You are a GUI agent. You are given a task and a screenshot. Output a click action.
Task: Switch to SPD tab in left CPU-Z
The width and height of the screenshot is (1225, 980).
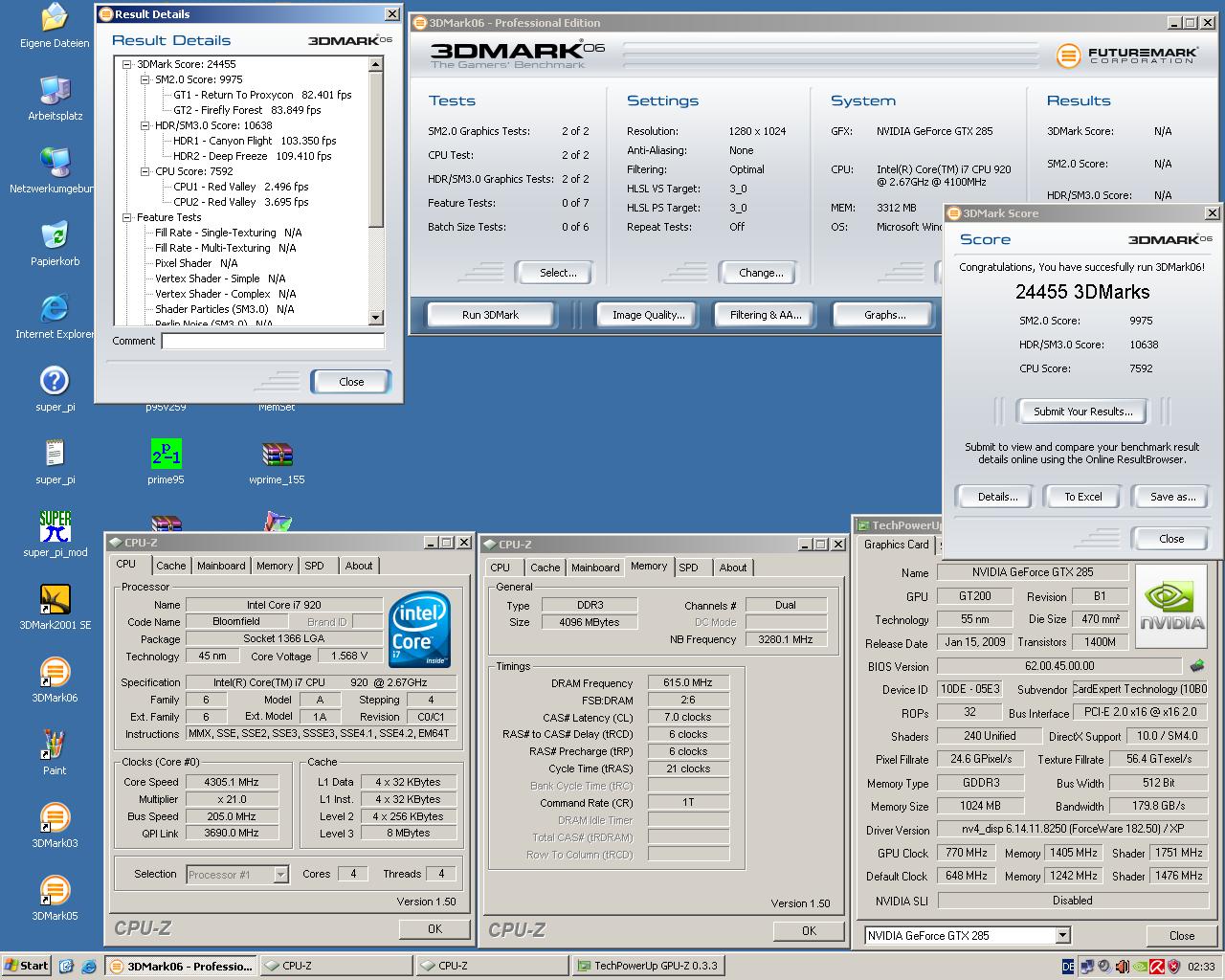(314, 566)
